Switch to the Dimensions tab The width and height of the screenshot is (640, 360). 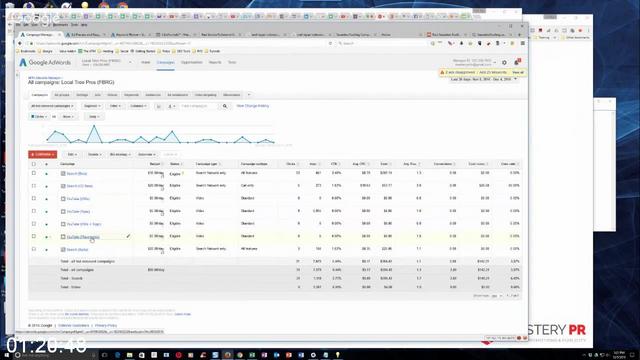231,95
